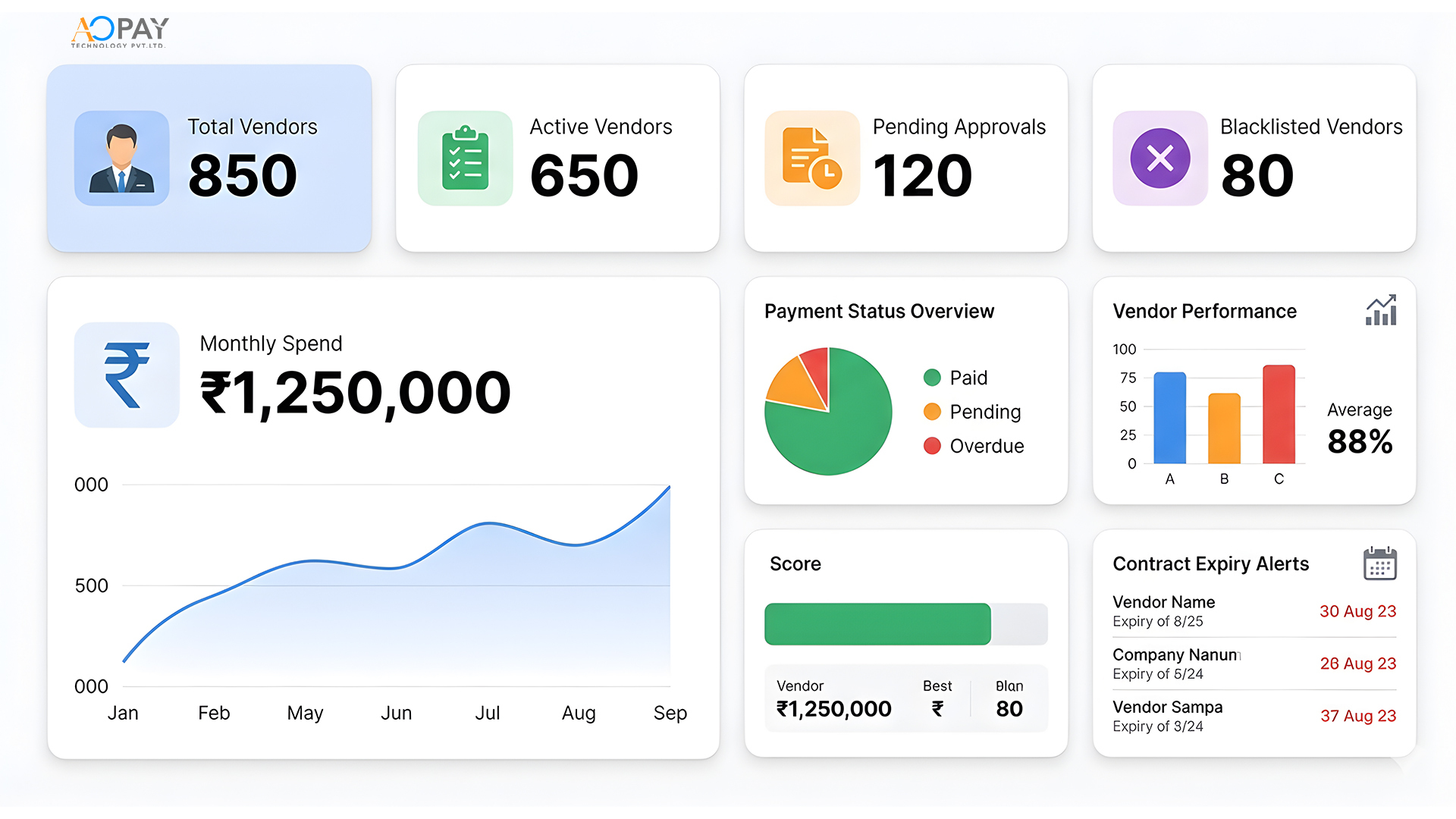Click the green Paid slice of pie chart
This screenshot has width=1456, height=819.
842,436
